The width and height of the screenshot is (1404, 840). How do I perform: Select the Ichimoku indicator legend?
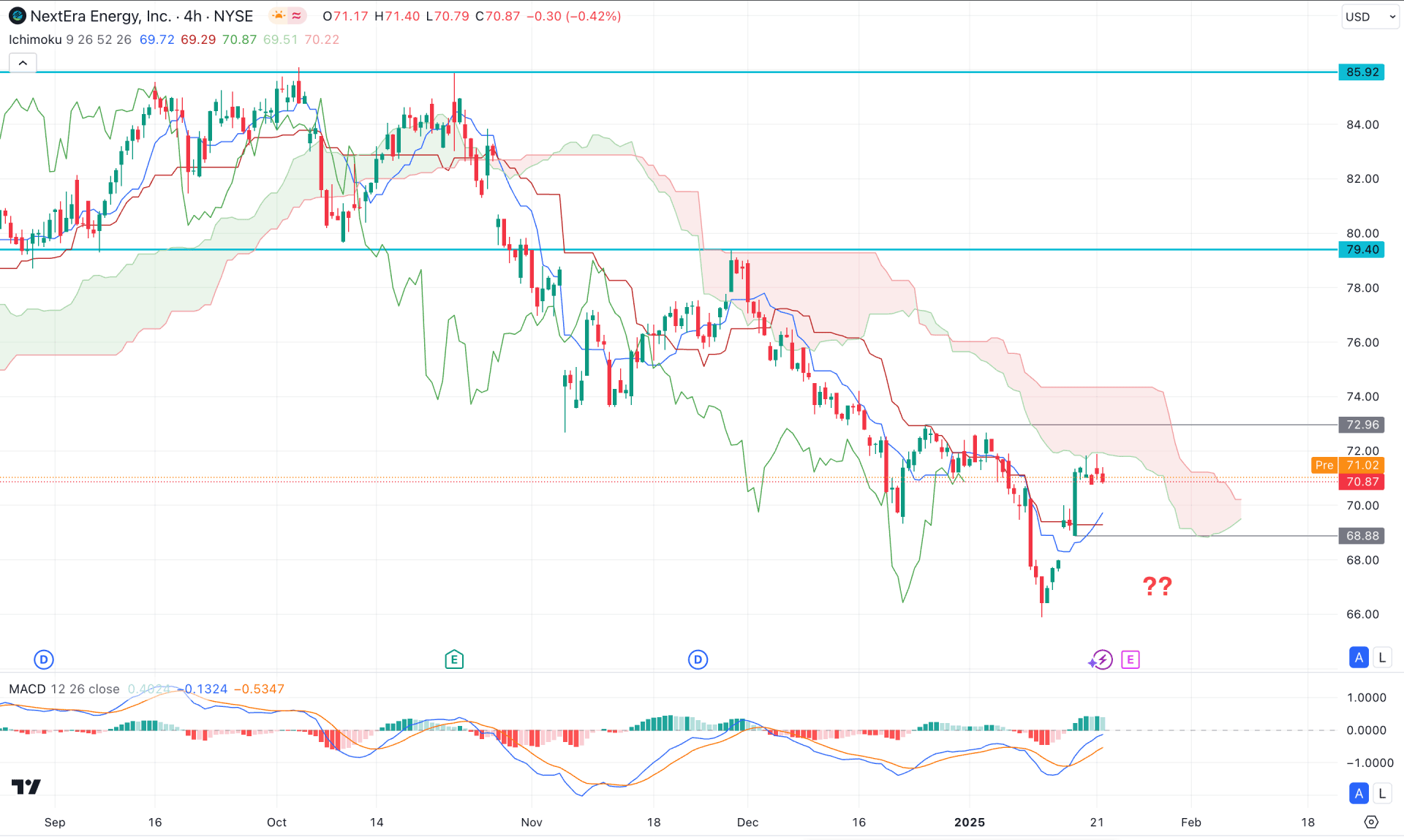70,39
